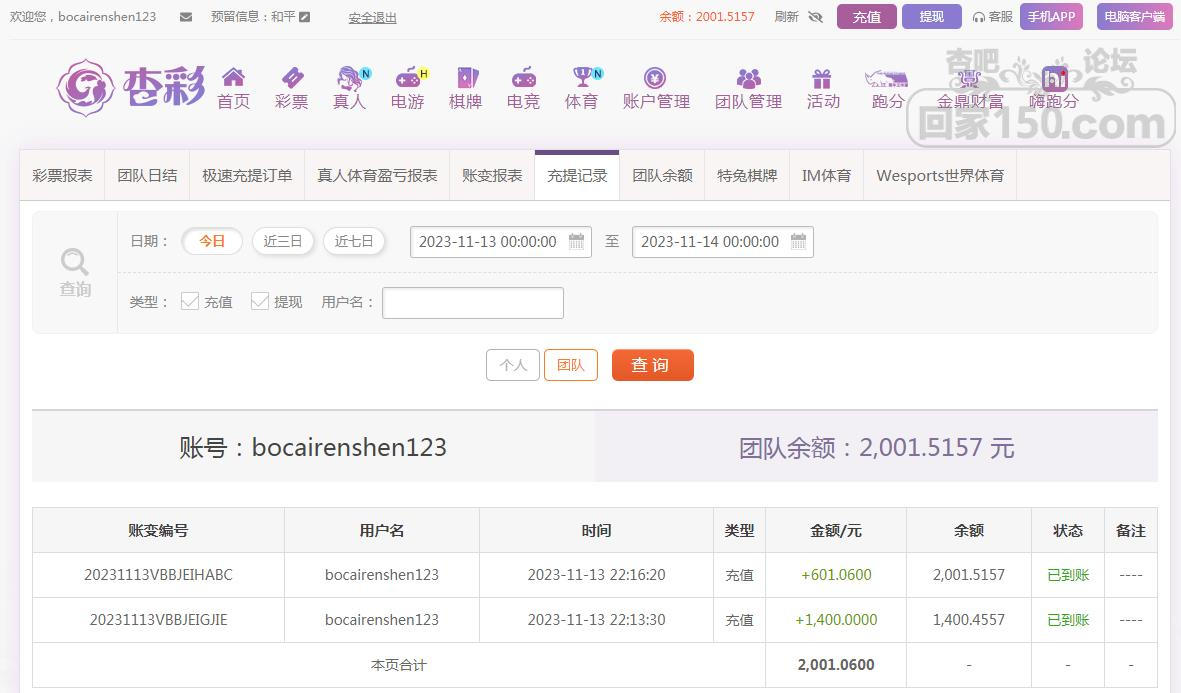Open the end date calendar picker
The width and height of the screenshot is (1181, 693).
pos(798,241)
